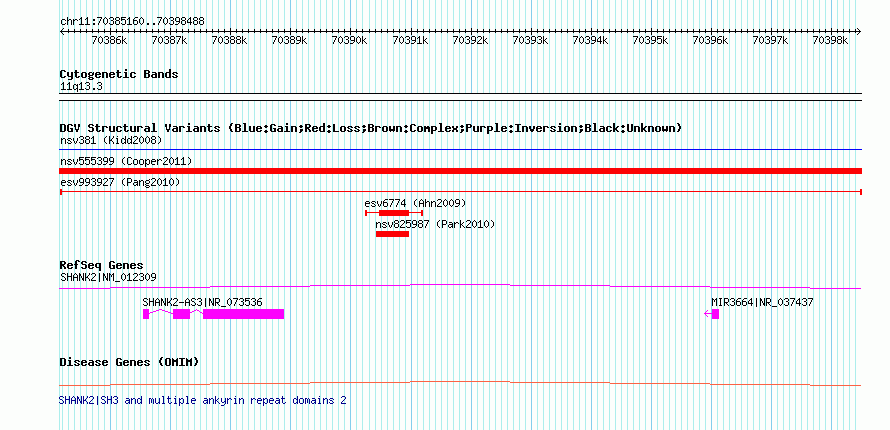This screenshot has height=430, width=890.
Task: Click the 70391k ruler tick label
Action: click(410, 40)
